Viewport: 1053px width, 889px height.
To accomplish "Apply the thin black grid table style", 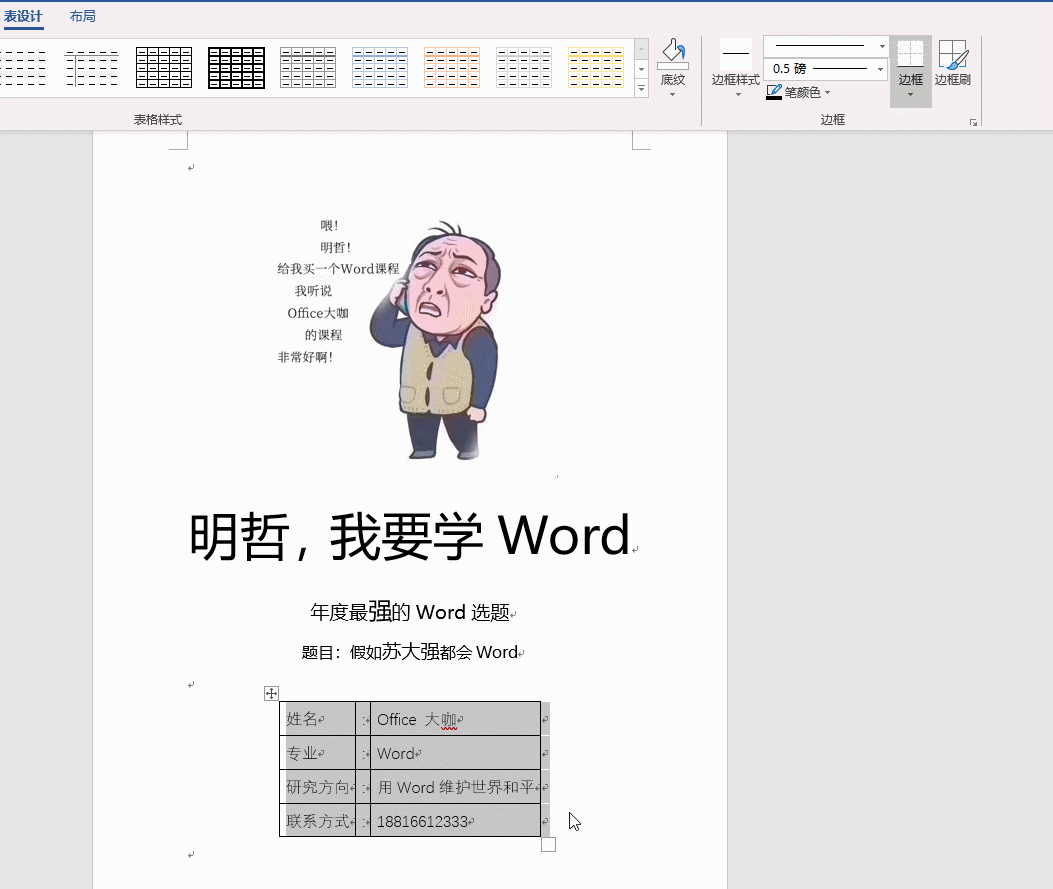I will [x=164, y=68].
